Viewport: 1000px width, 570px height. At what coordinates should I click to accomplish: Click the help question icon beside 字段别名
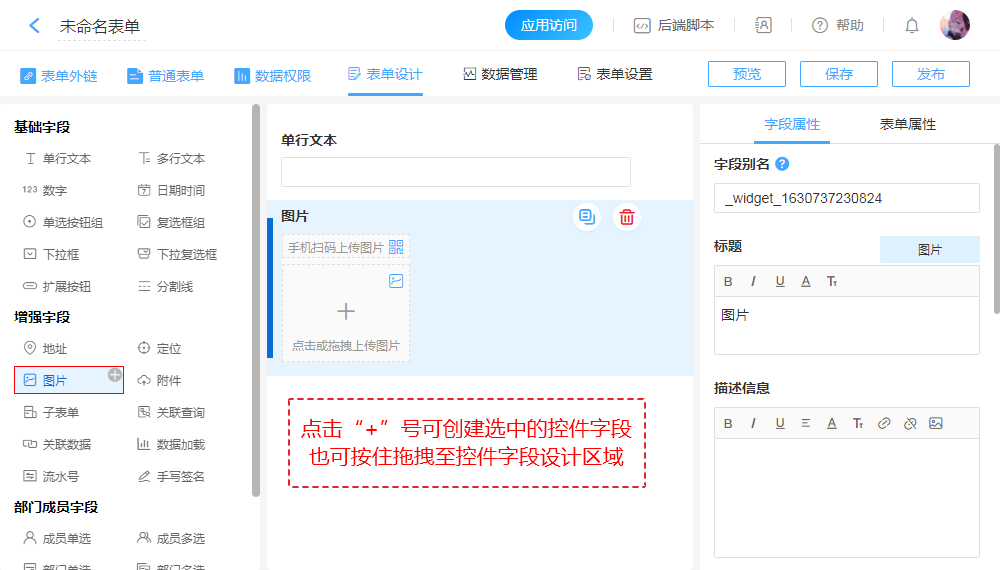782,164
